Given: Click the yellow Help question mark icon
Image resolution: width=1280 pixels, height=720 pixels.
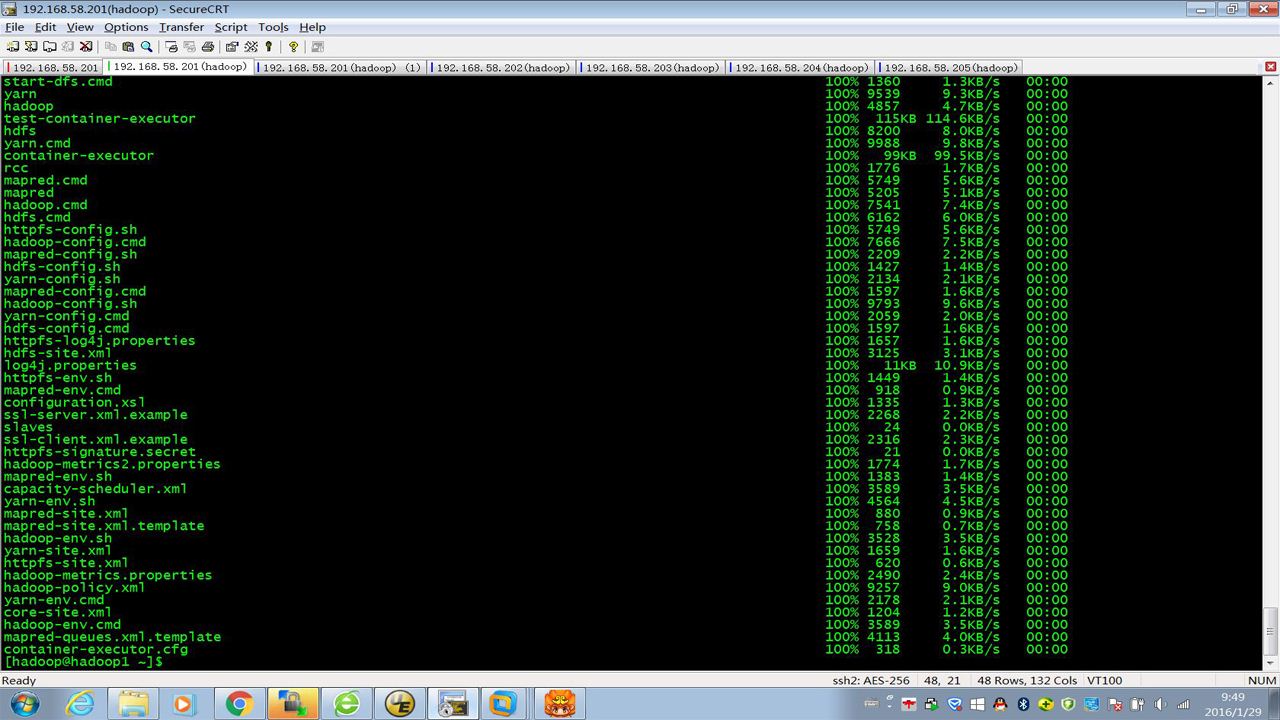Looking at the screenshot, I should tap(293, 46).
